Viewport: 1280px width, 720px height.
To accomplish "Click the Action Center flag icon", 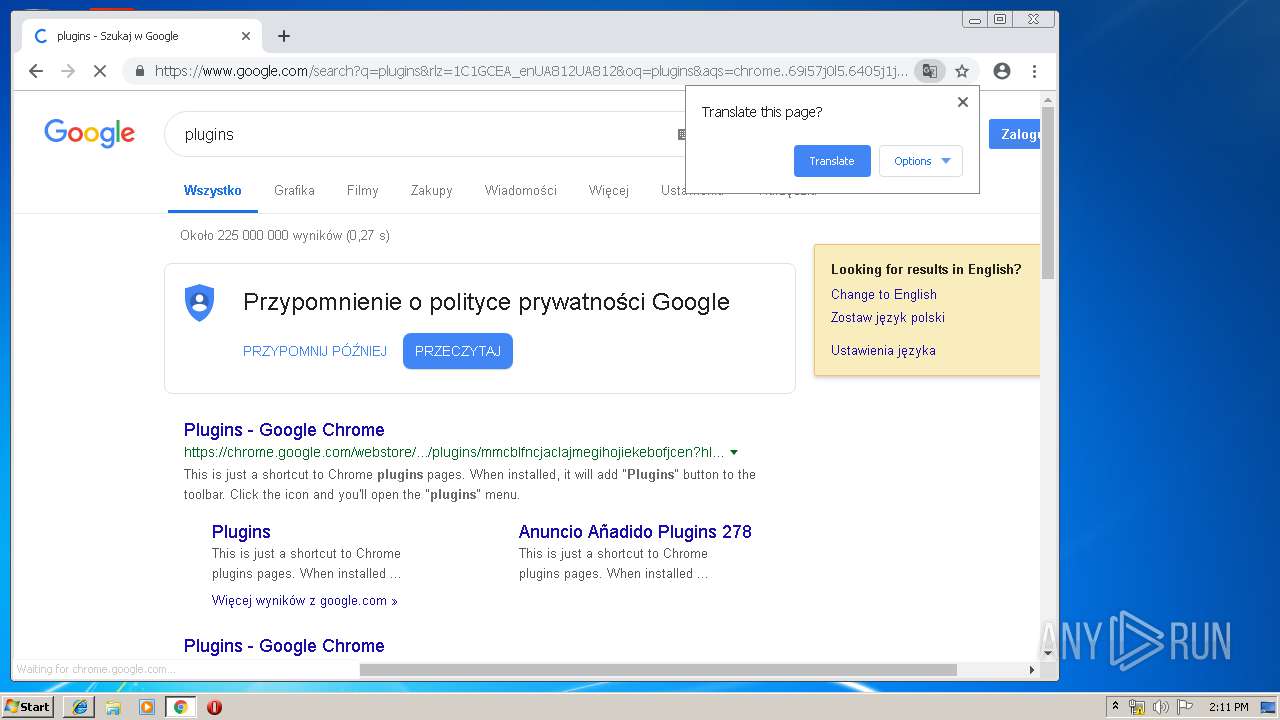I will [1185, 707].
